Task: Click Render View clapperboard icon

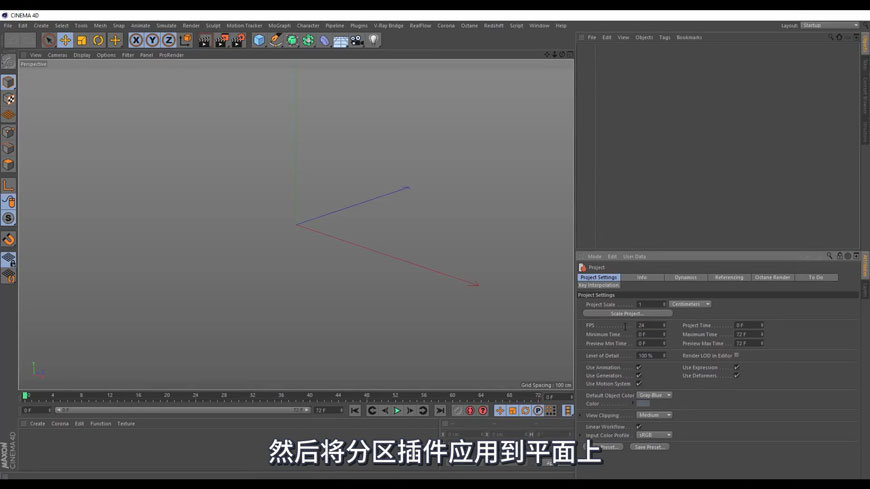Action: [x=204, y=40]
